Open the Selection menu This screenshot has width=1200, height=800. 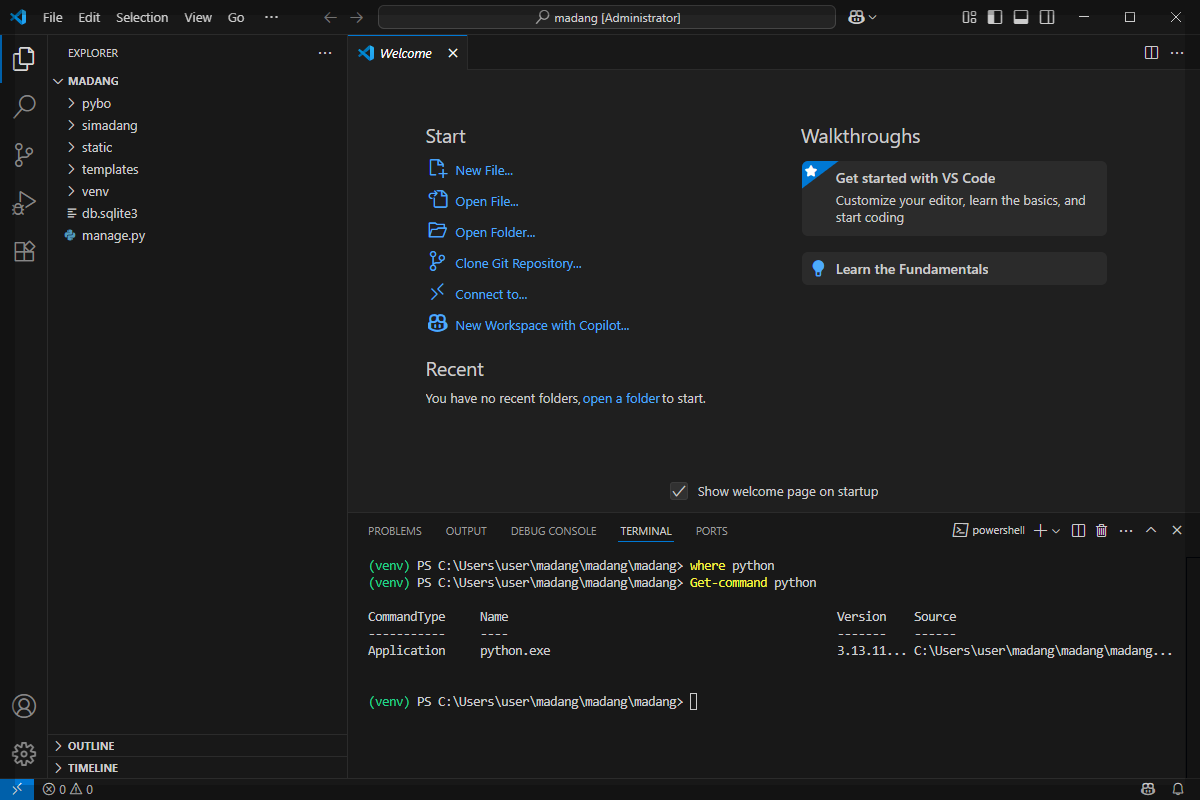[142, 17]
